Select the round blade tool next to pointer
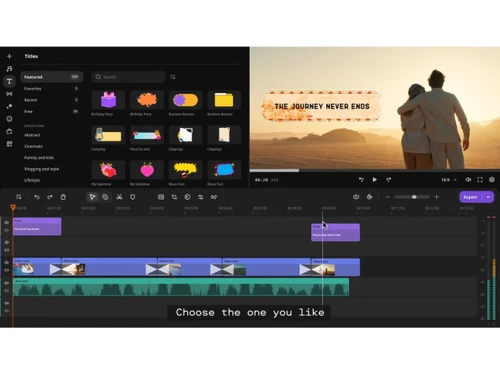 (105, 197)
